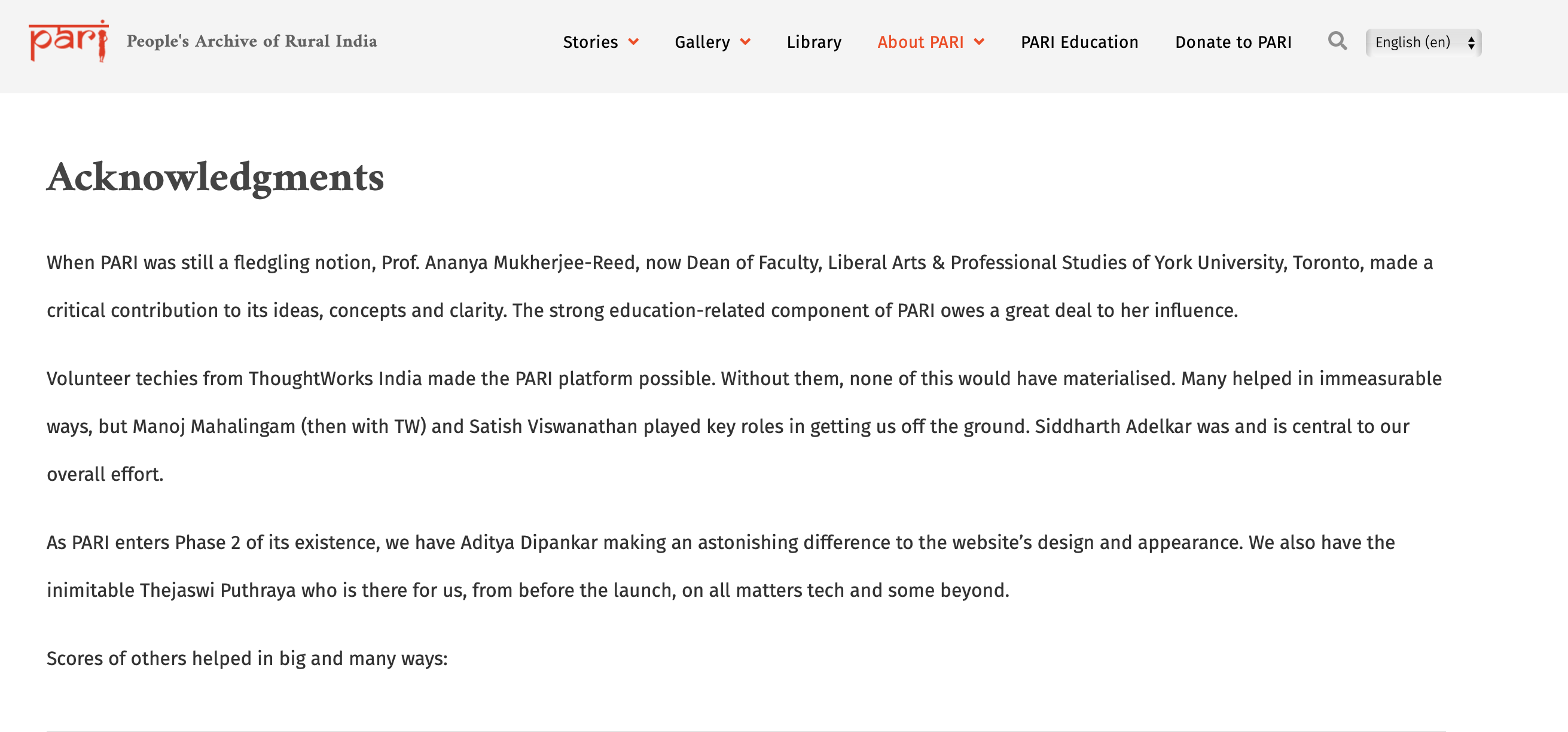Click the language selector up-down arrows
The width and height of the screenshot is (1568, 732).
[1471, 42]
